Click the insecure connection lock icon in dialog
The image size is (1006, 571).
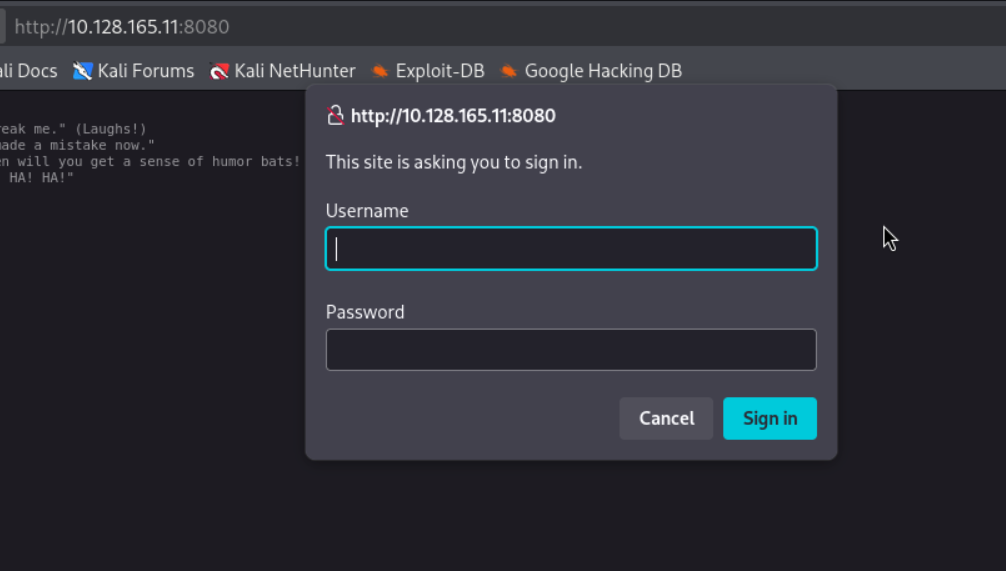pos(335,115)
